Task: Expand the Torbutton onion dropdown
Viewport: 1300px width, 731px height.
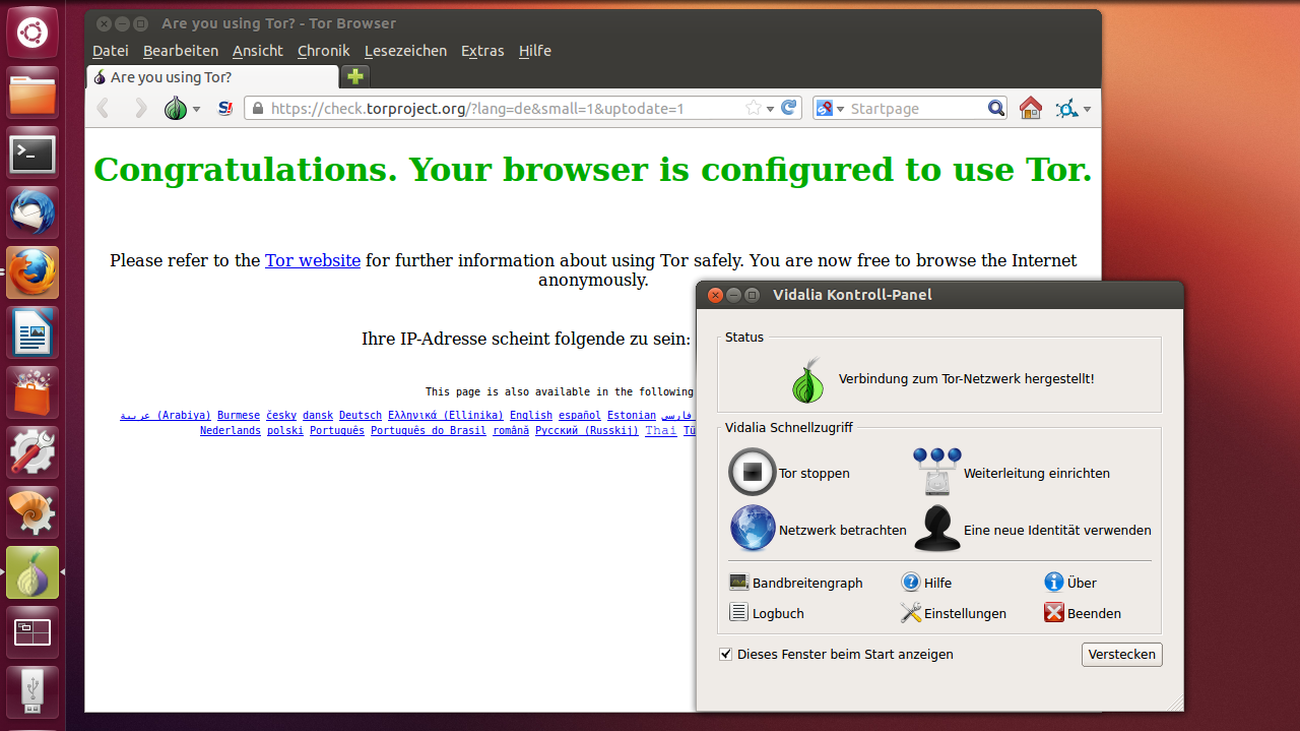Action: tap(197, 109)
